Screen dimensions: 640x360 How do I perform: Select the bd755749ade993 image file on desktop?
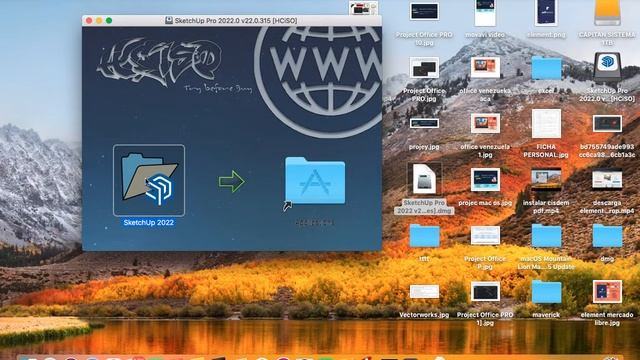607,124
